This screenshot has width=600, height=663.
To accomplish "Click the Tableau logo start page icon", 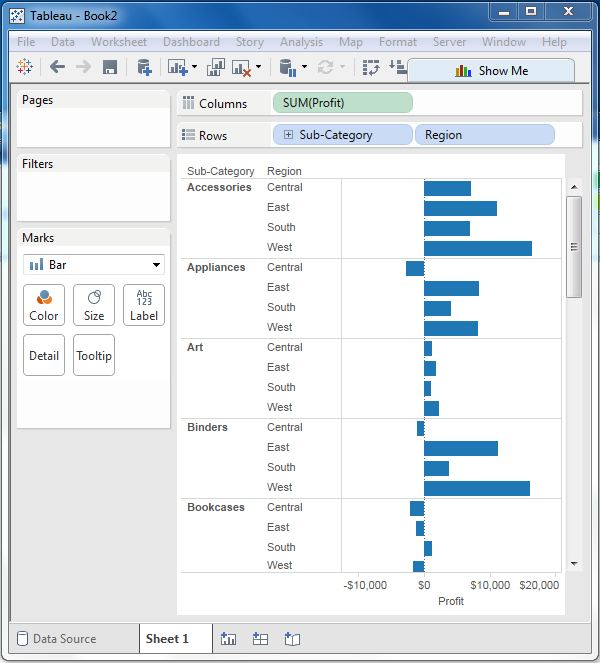I will coord(25,68).
